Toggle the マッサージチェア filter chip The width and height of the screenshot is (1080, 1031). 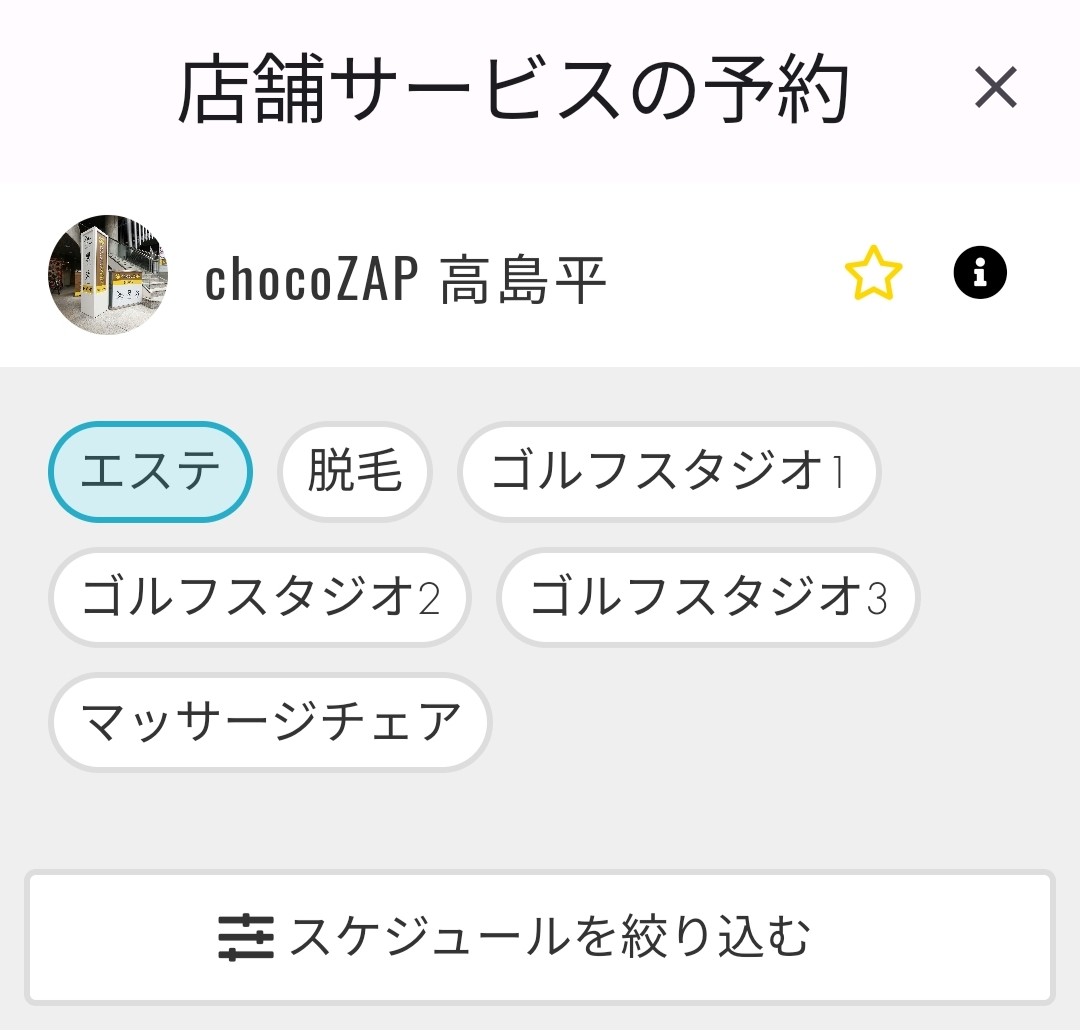pos(268,720)
